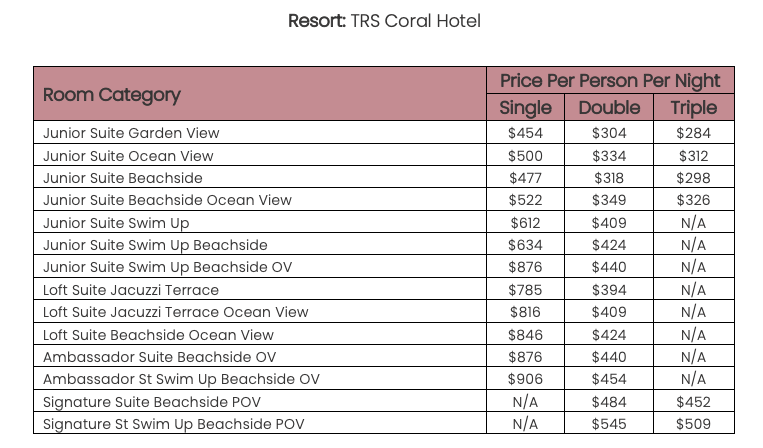Click the Junior Suite Garden View row label
This screenshot has width=763, height=448.
pos(131,133)
